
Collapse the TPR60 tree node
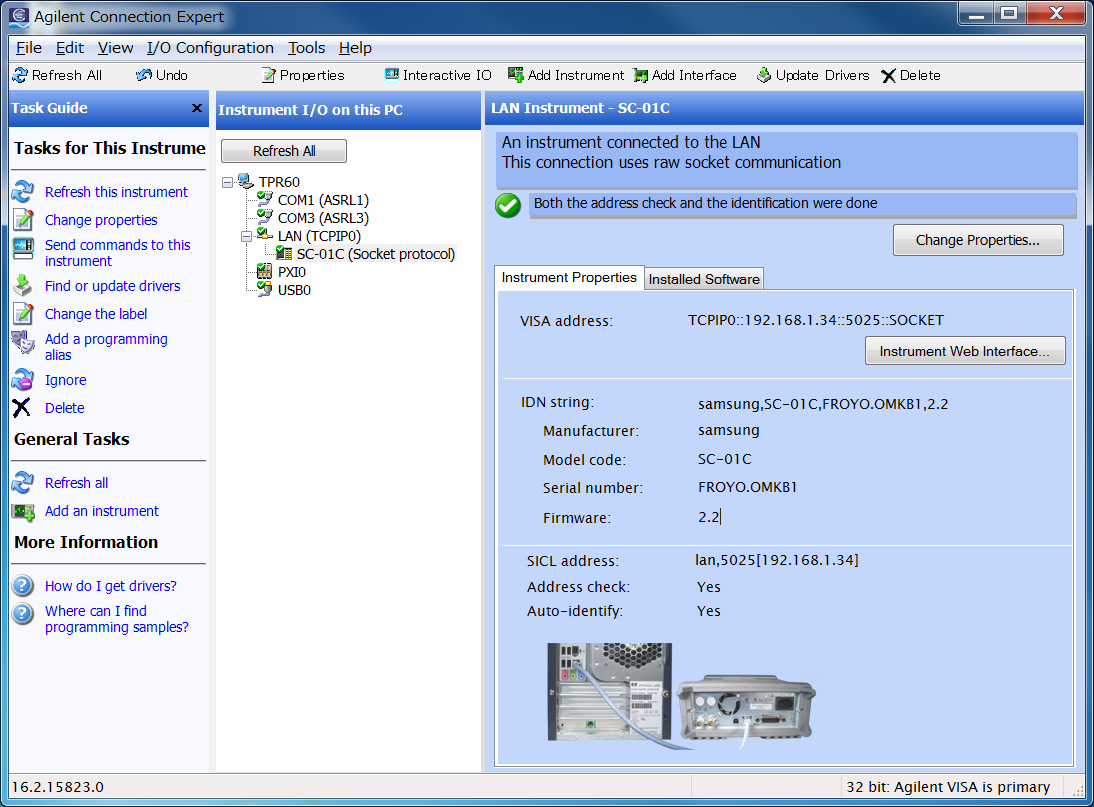pyautogui.click(x=227, y=183)
